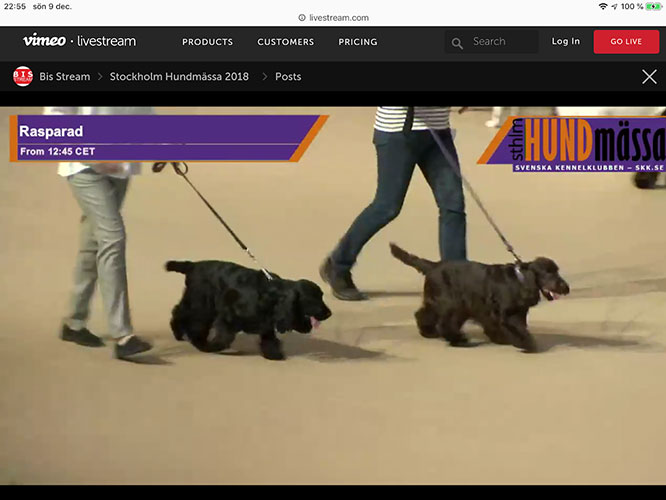Open the Customers menu
This screenshot has width=666, height=500.
pos(285,42)
